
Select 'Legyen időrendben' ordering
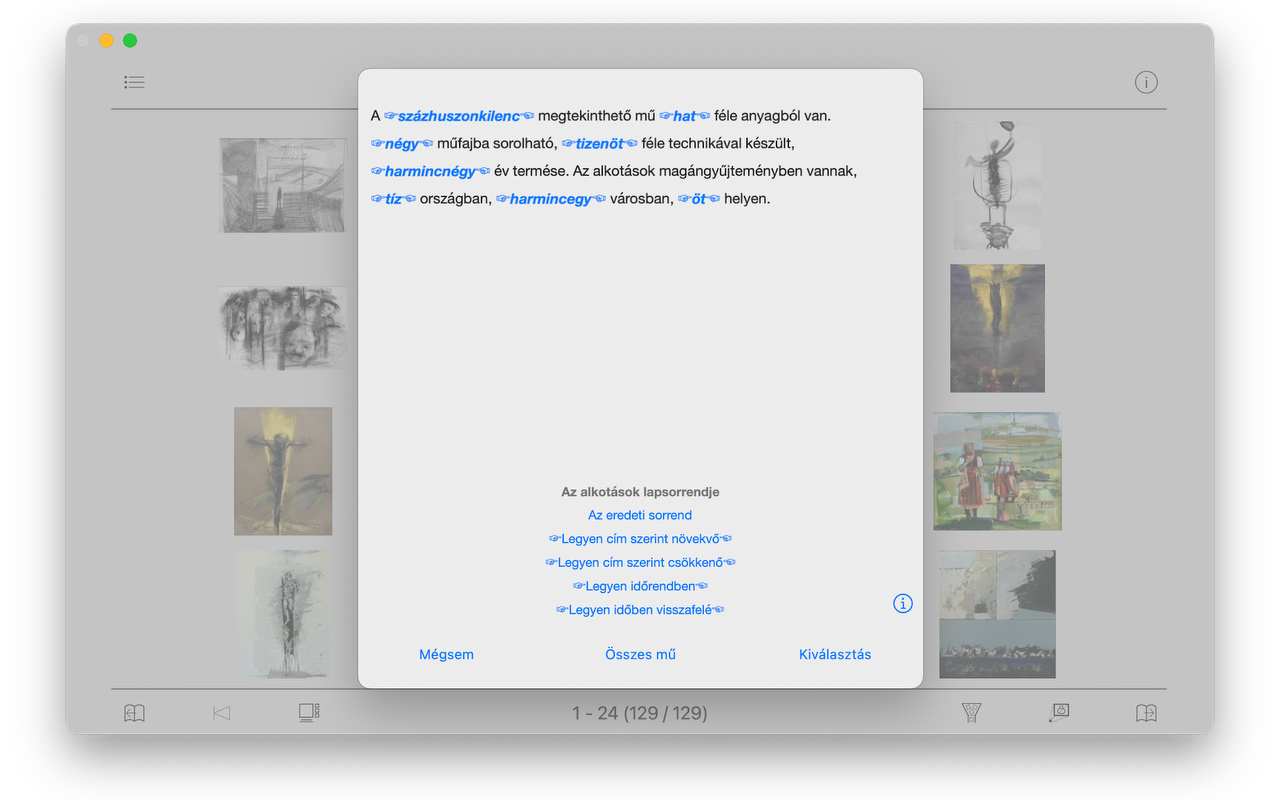640,586
